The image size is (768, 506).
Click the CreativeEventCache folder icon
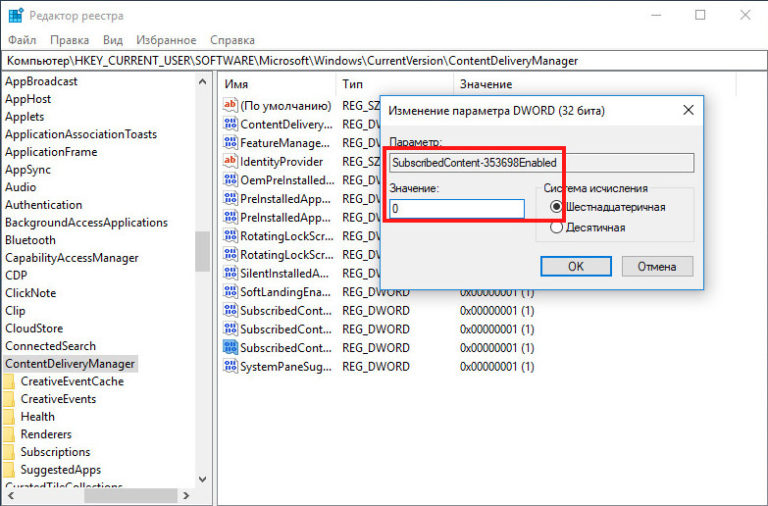(9, 381)
